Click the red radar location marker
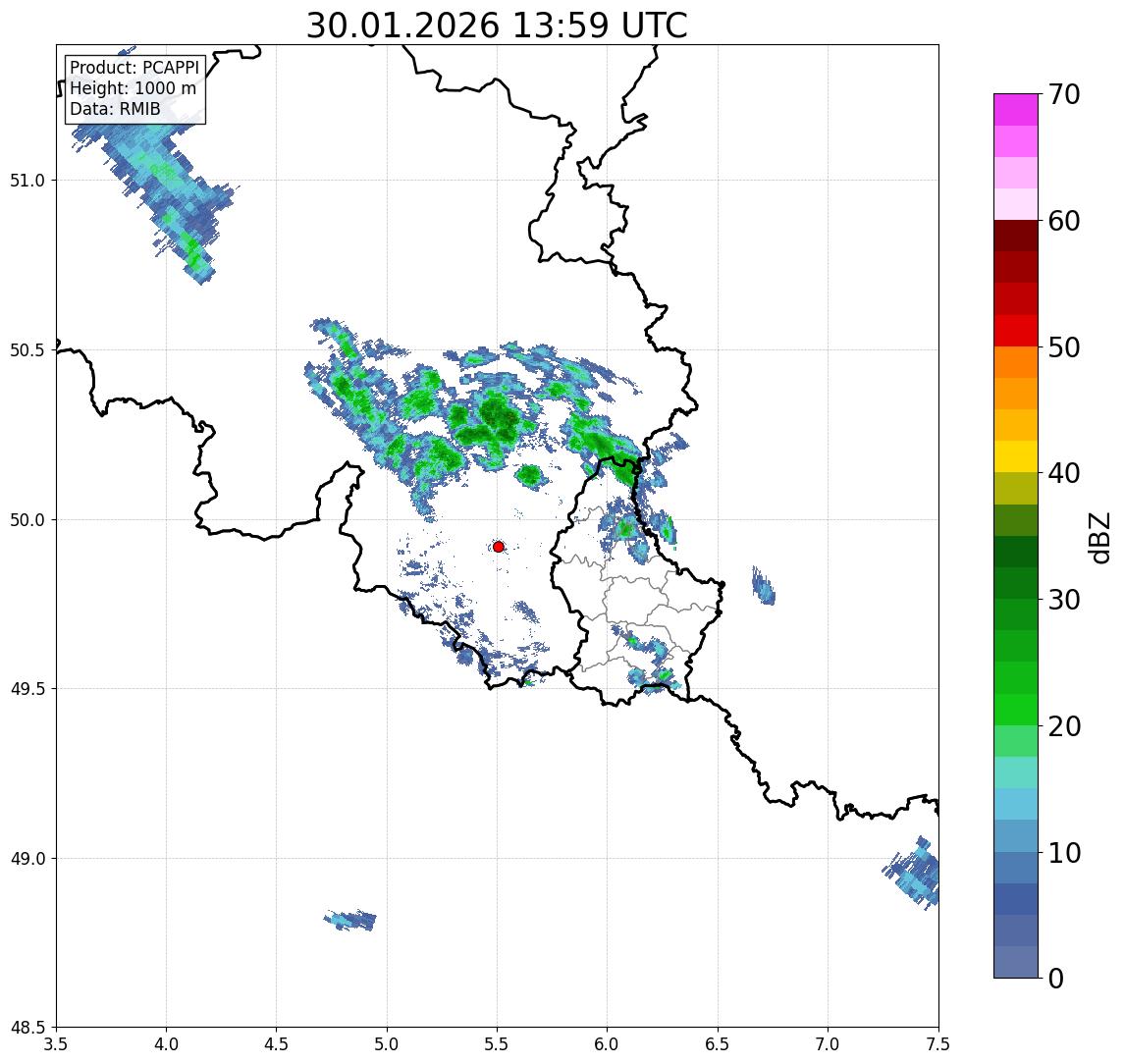Screen dimensions: 1124x1064 point(499,547)
